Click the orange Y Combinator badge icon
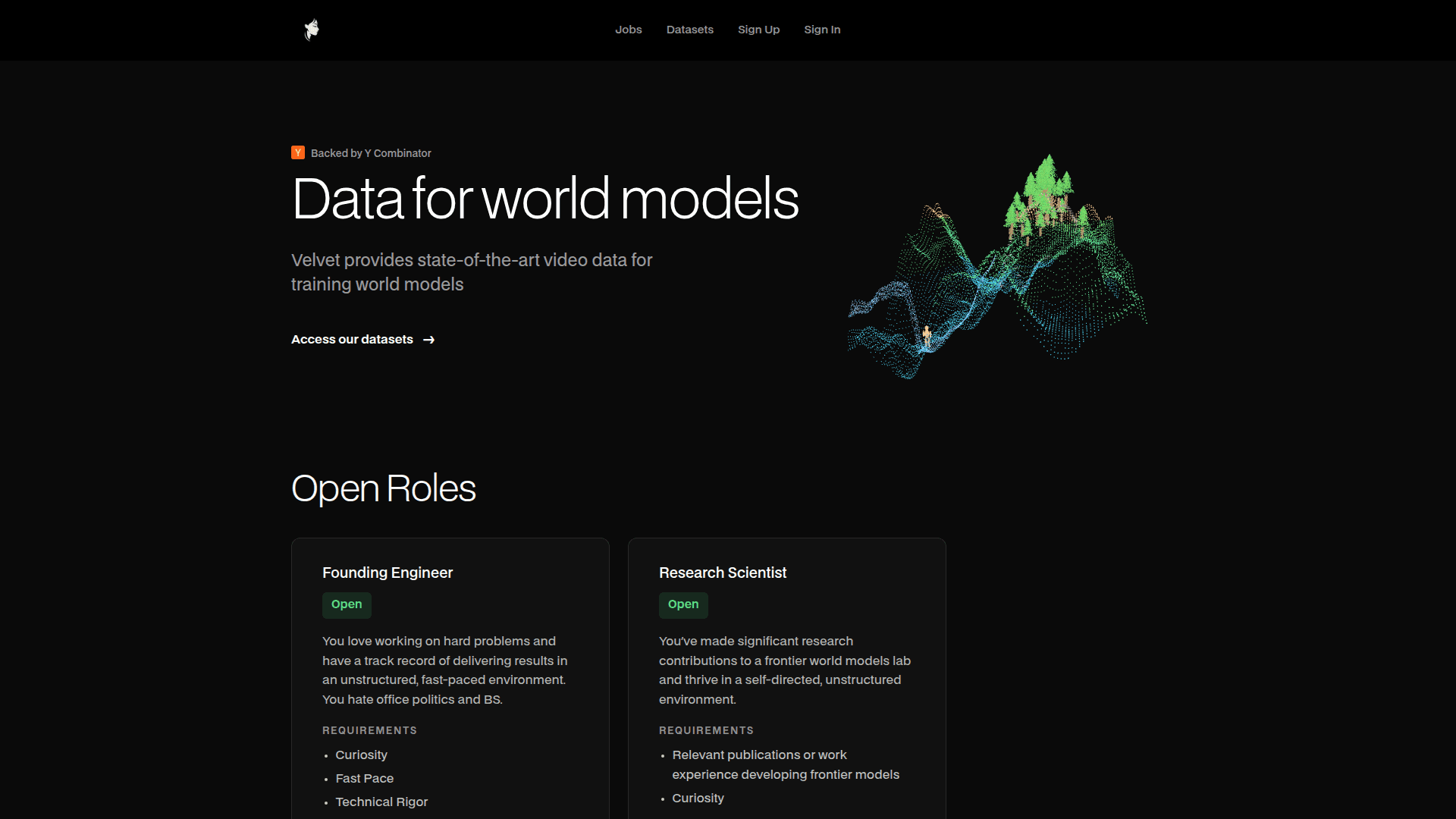Image resolution: width=1456 pixels, height=819 pixels. (x=298, y=152)
